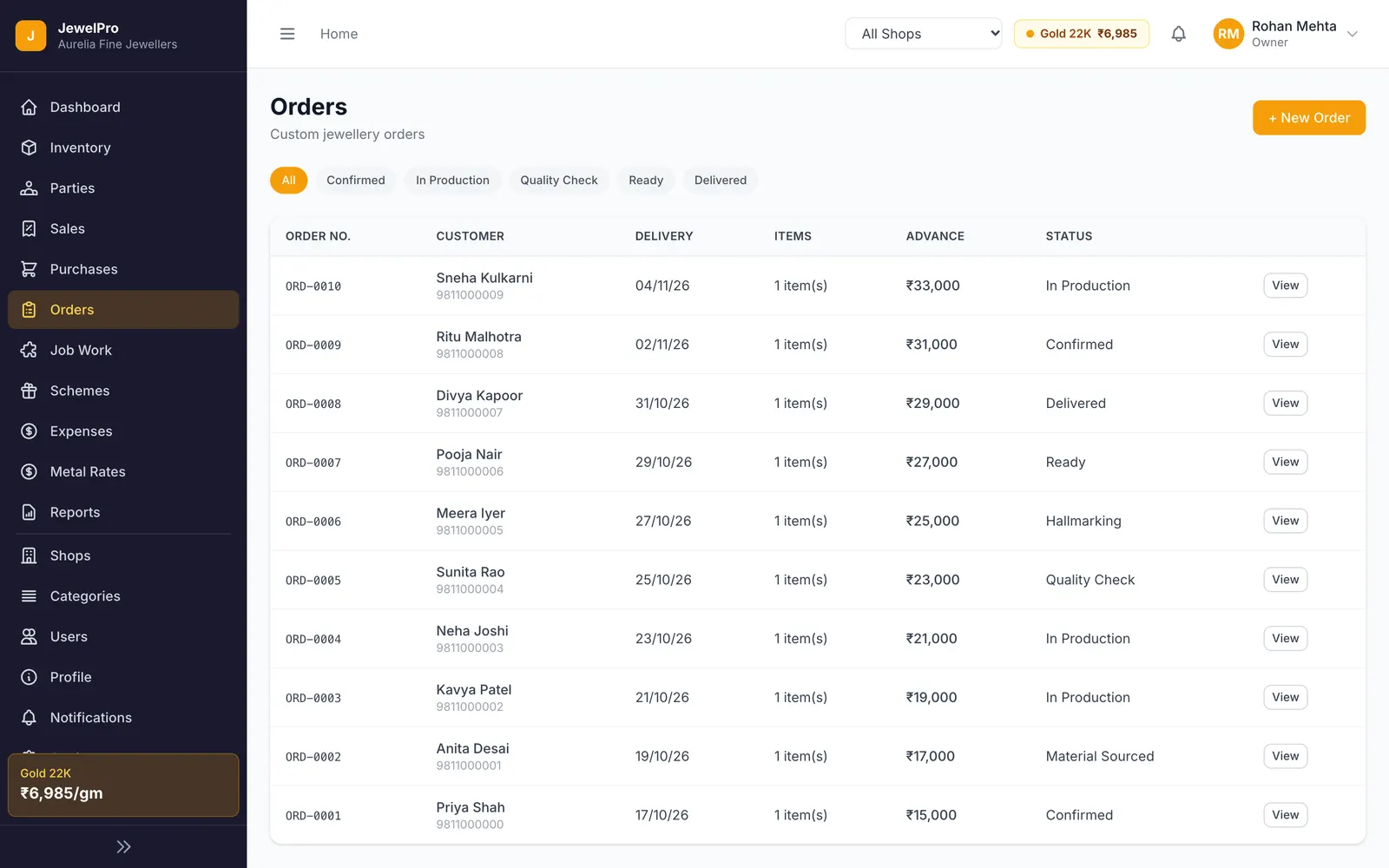This screenshot has height=868, width=1389.
Task: View Divya Kapoor's order
Action: click(1285, 403)
